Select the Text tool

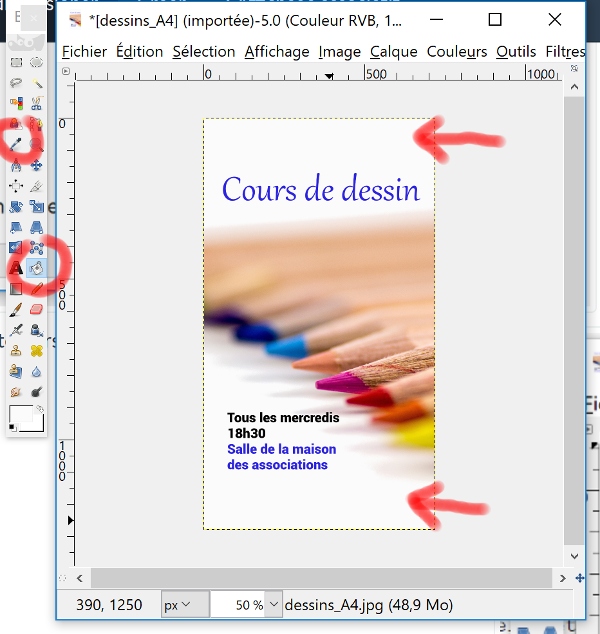pyautogui.click(x=16, y=268)
